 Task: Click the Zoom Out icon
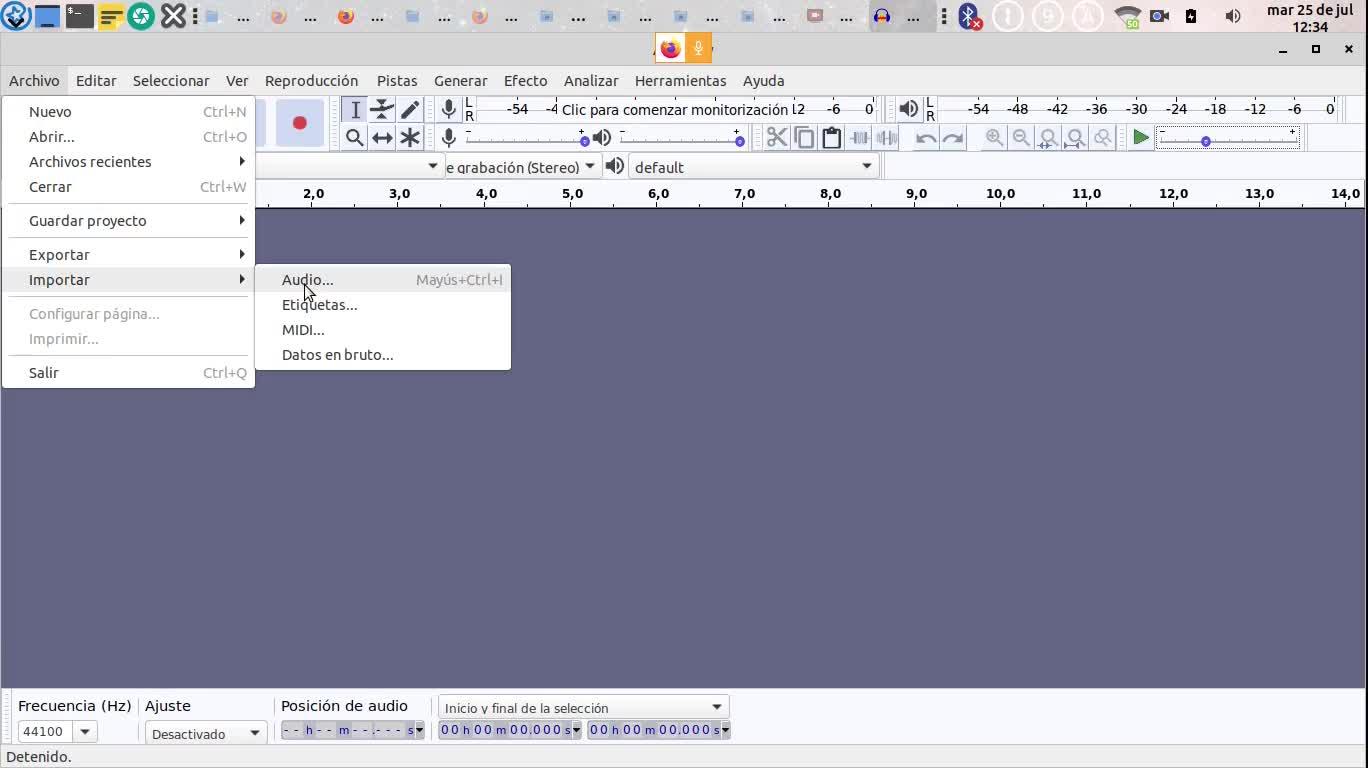pos(1021,138)
